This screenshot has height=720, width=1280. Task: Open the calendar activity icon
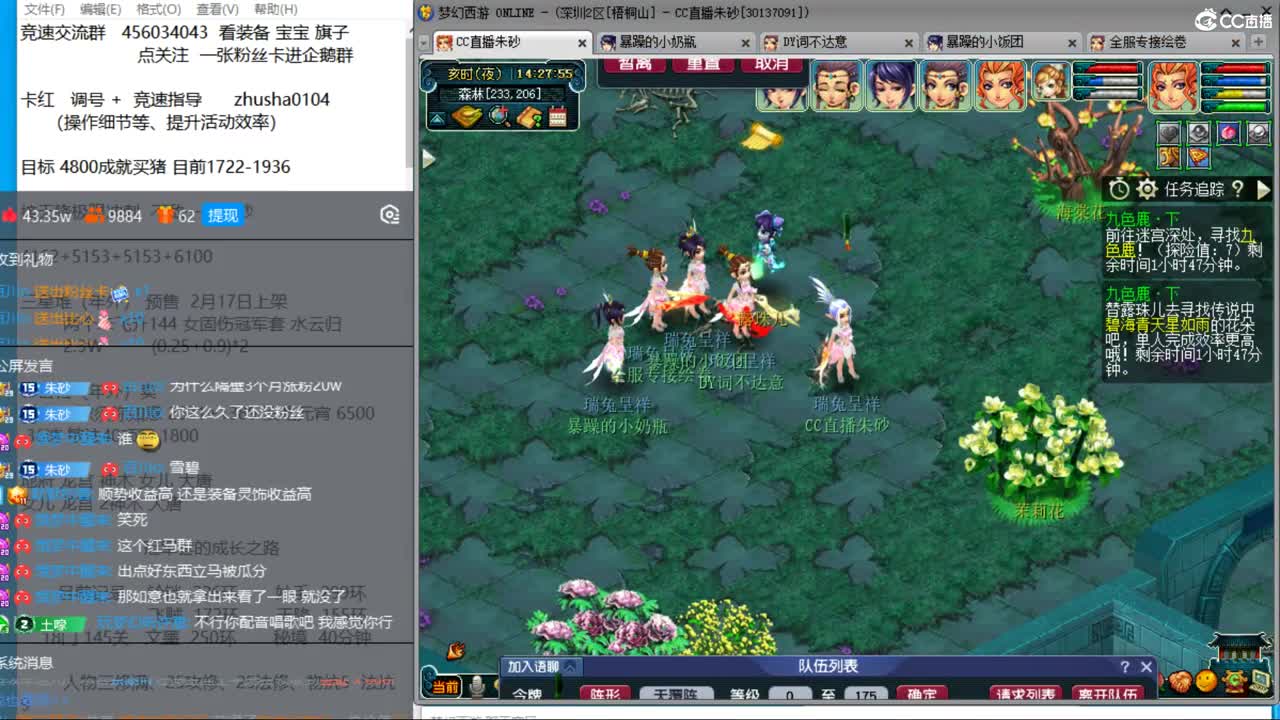tap(558, 117)
